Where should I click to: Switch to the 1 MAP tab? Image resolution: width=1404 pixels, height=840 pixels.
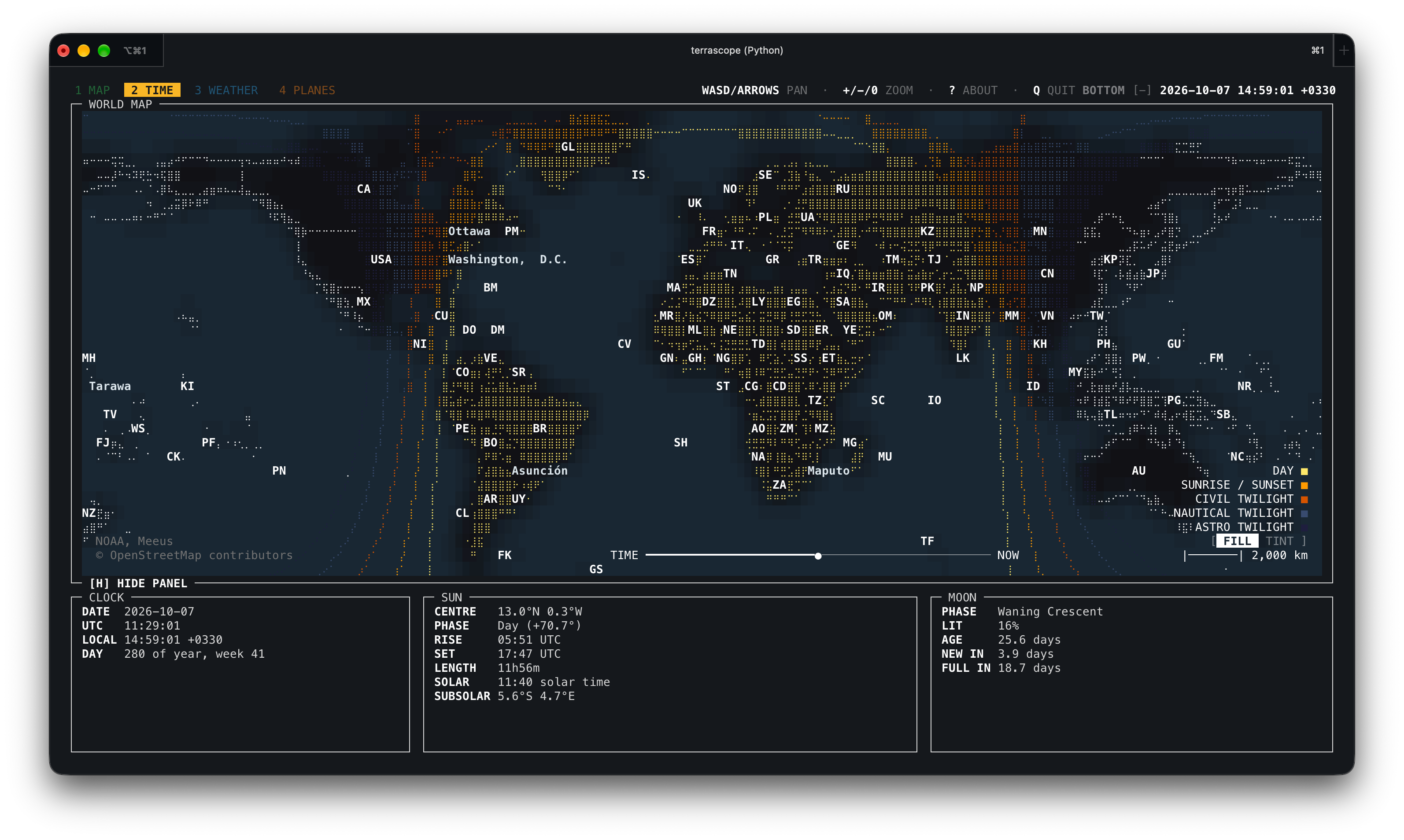click(92, 90)
